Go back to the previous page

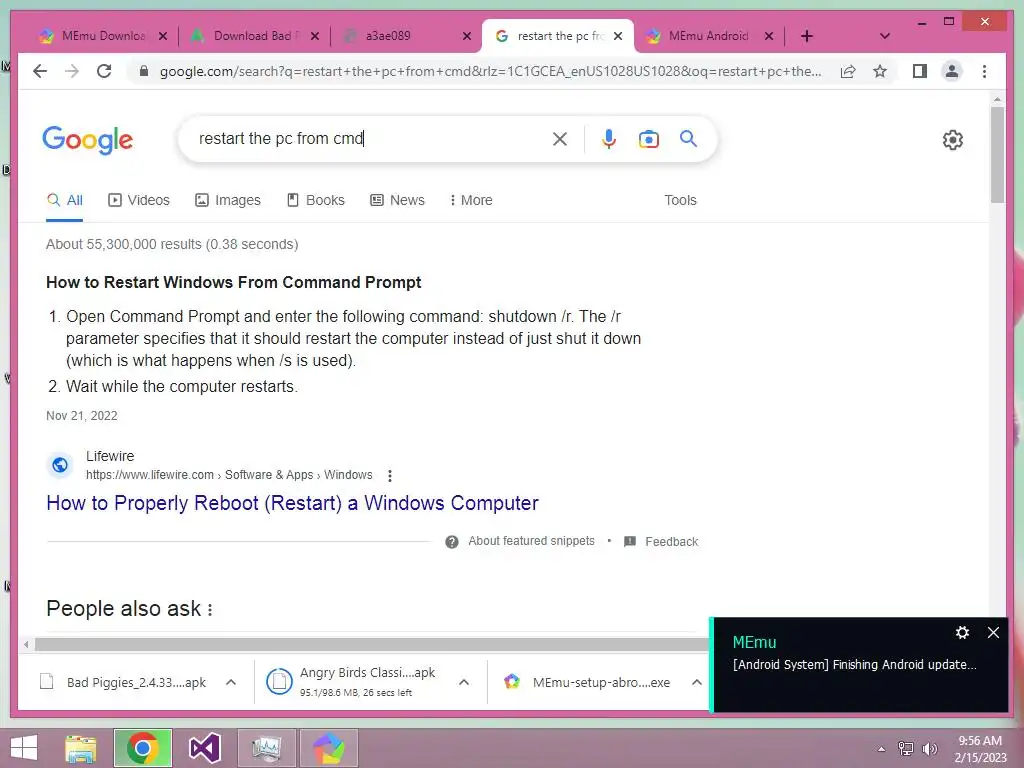(40, 71)
